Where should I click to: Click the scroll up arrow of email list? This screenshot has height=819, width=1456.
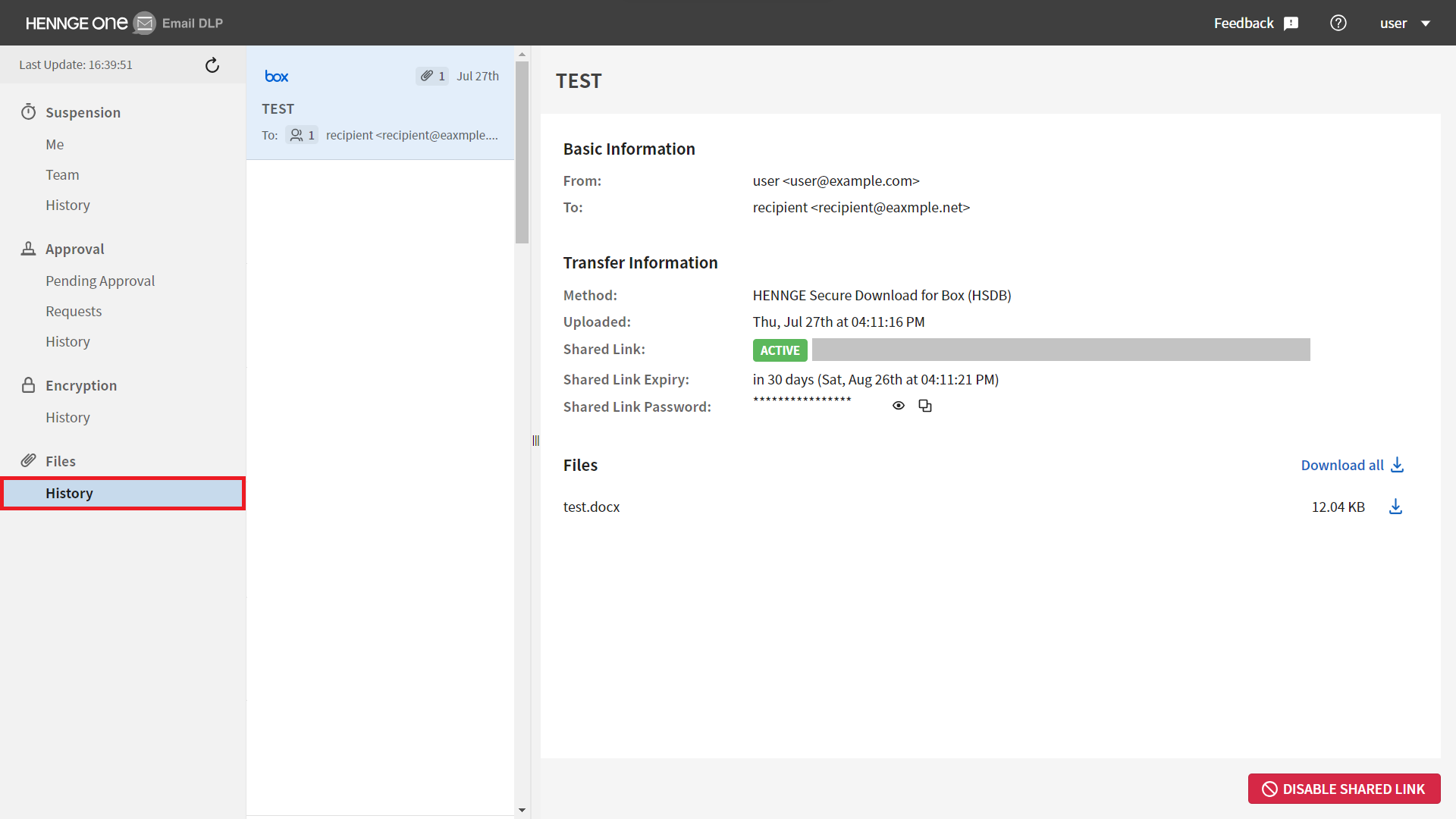(x=522, y=55)
